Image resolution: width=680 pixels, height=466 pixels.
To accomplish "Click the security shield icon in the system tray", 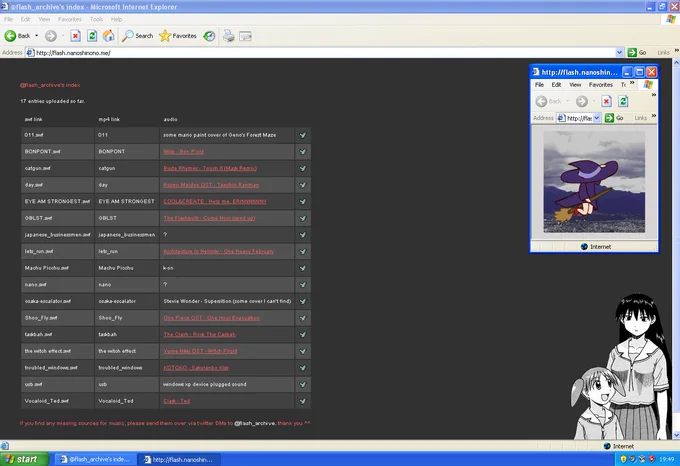I will click(623, 459).
